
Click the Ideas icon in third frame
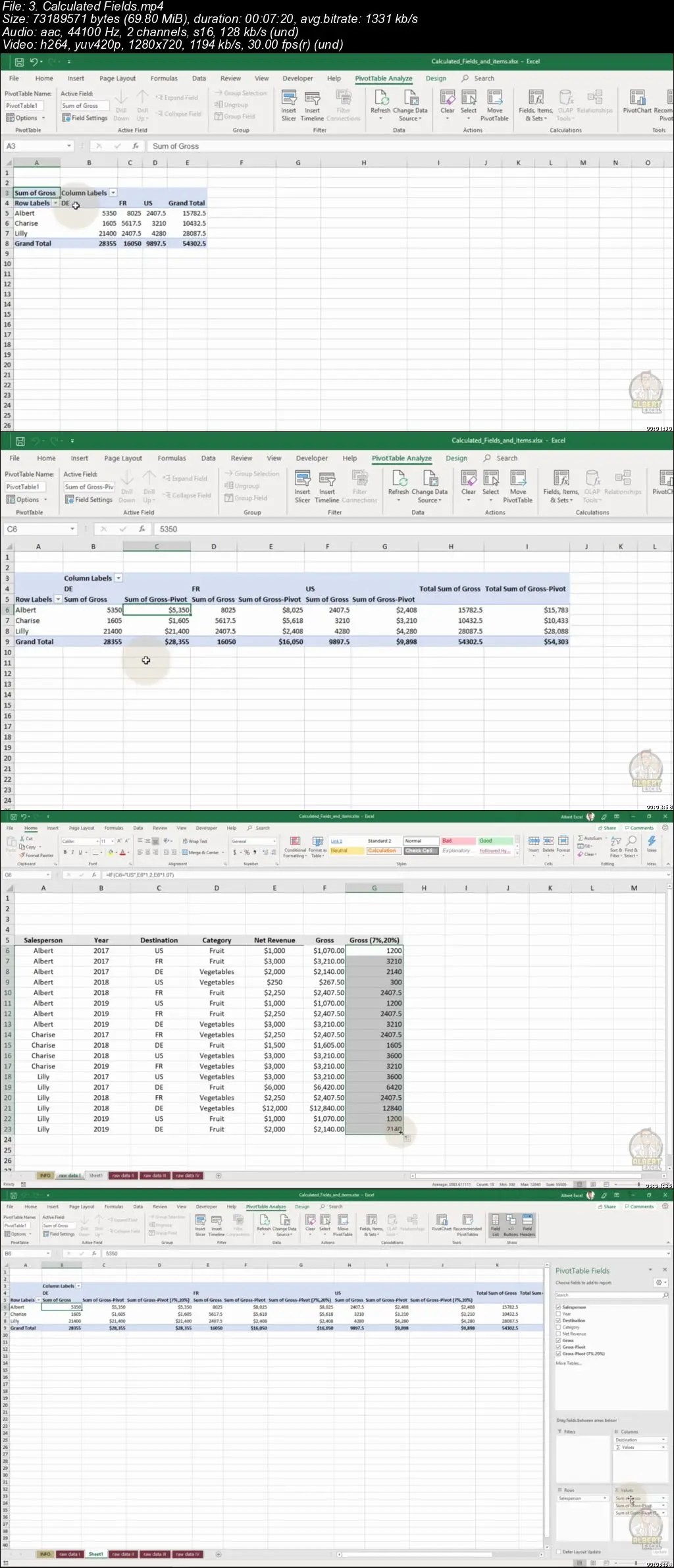pos(652,846)
